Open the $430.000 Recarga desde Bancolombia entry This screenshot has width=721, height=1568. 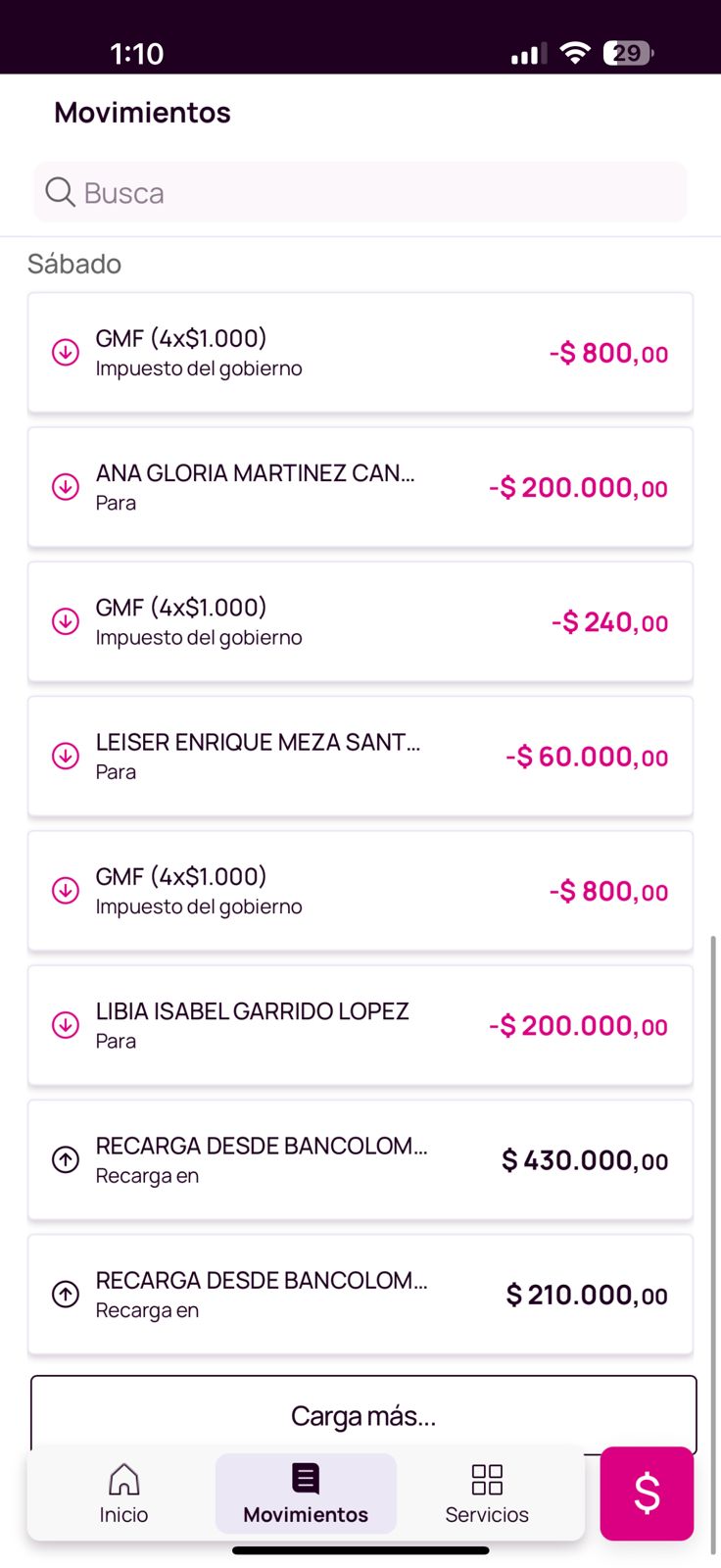pyautogui.click(x=360, y=1160)
